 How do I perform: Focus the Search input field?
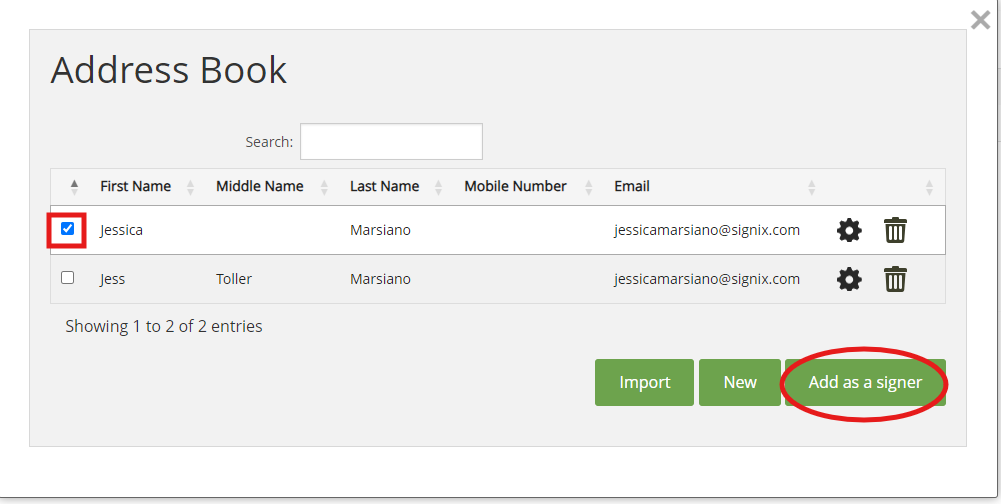pos(391,141)
